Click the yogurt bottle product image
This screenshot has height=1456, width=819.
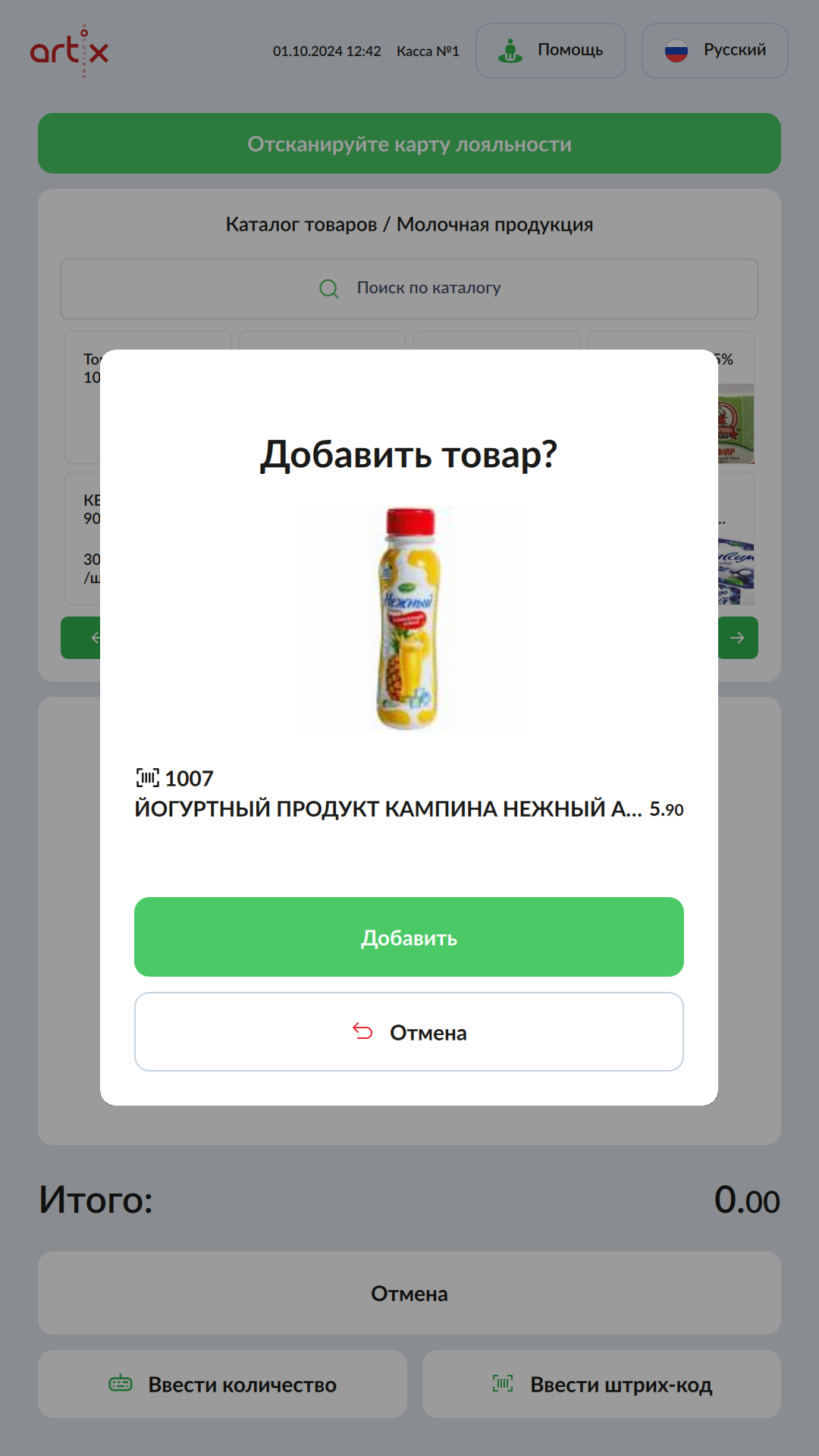point(409,620)
